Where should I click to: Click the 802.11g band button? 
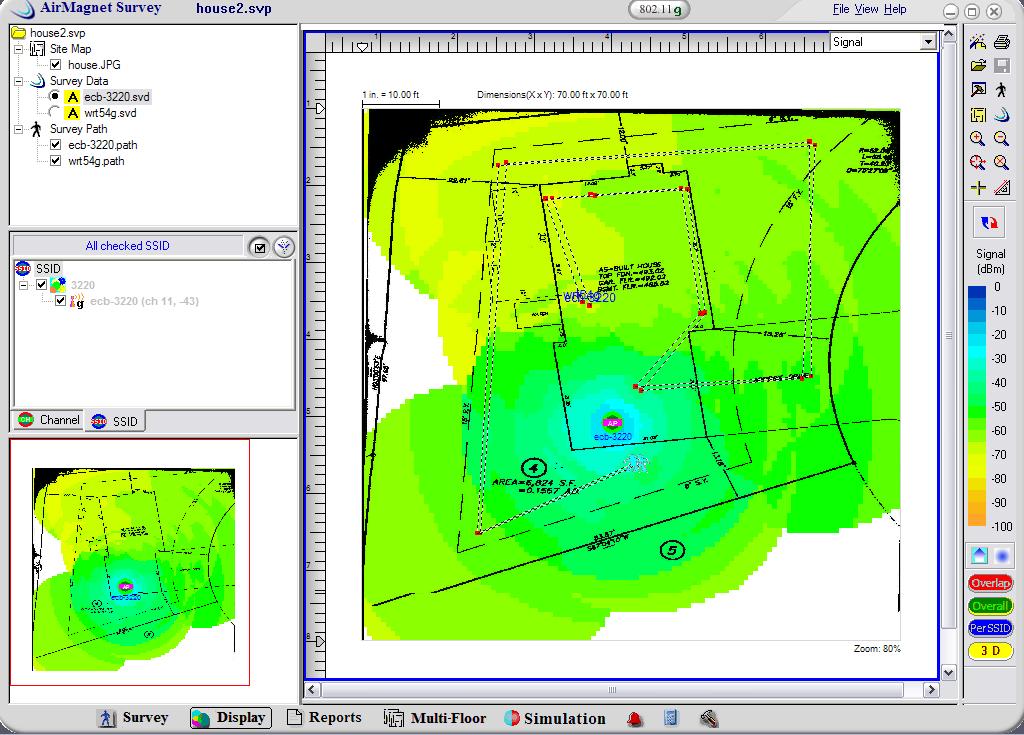point(659,9)
